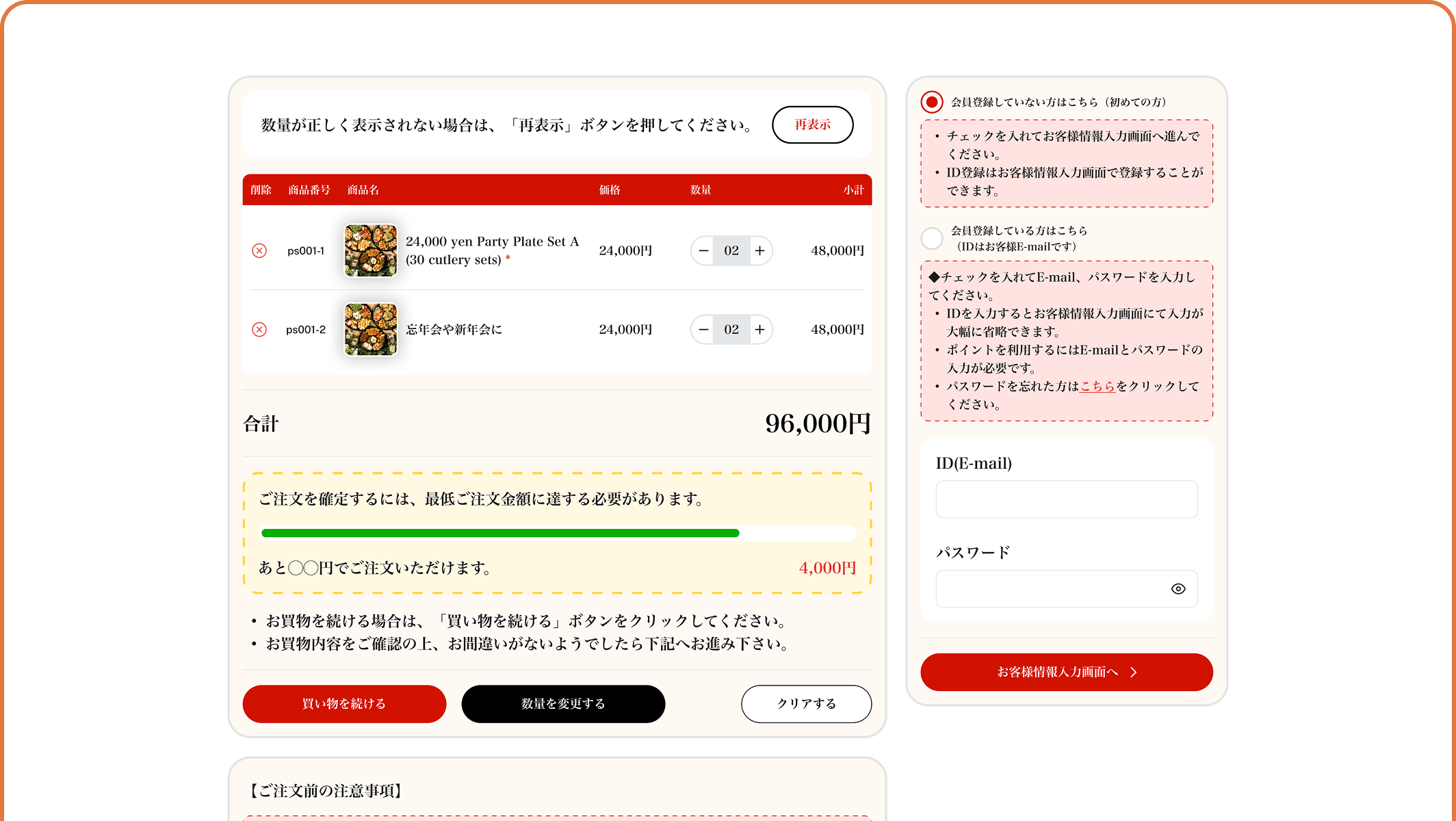Click the 商品番号 column header
The image size is (1456, 821).
pos(309,190)
